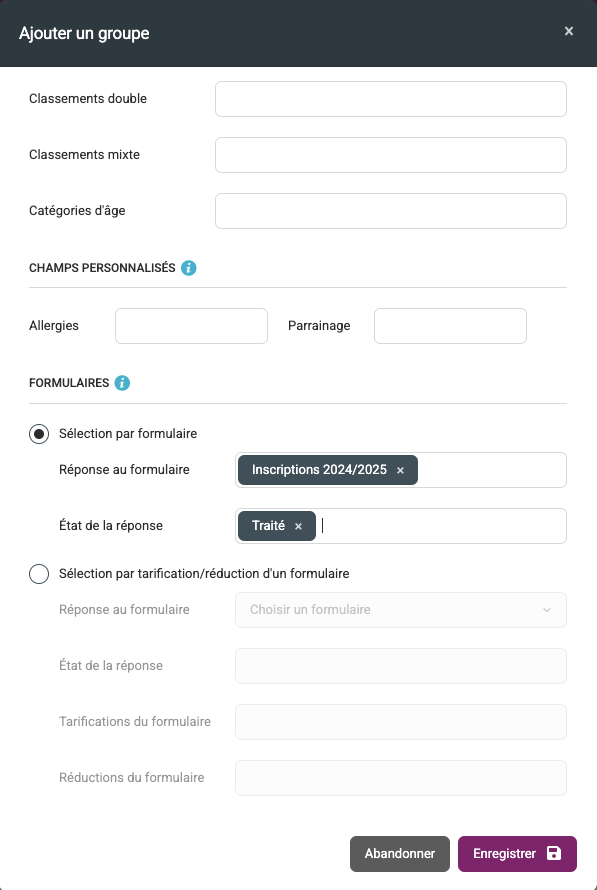Click the Abandonner button
The image size is (597, 890).
(400, 854)
